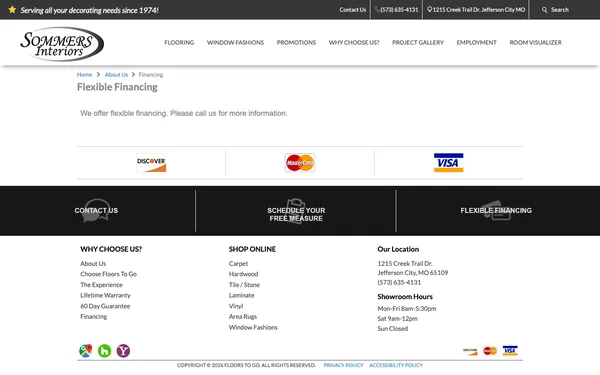Open Yahoo purple icon in footer

point(123,351)
